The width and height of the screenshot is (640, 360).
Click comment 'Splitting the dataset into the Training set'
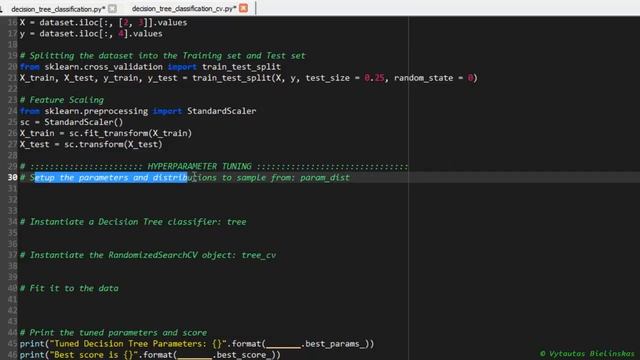[162, 56]
